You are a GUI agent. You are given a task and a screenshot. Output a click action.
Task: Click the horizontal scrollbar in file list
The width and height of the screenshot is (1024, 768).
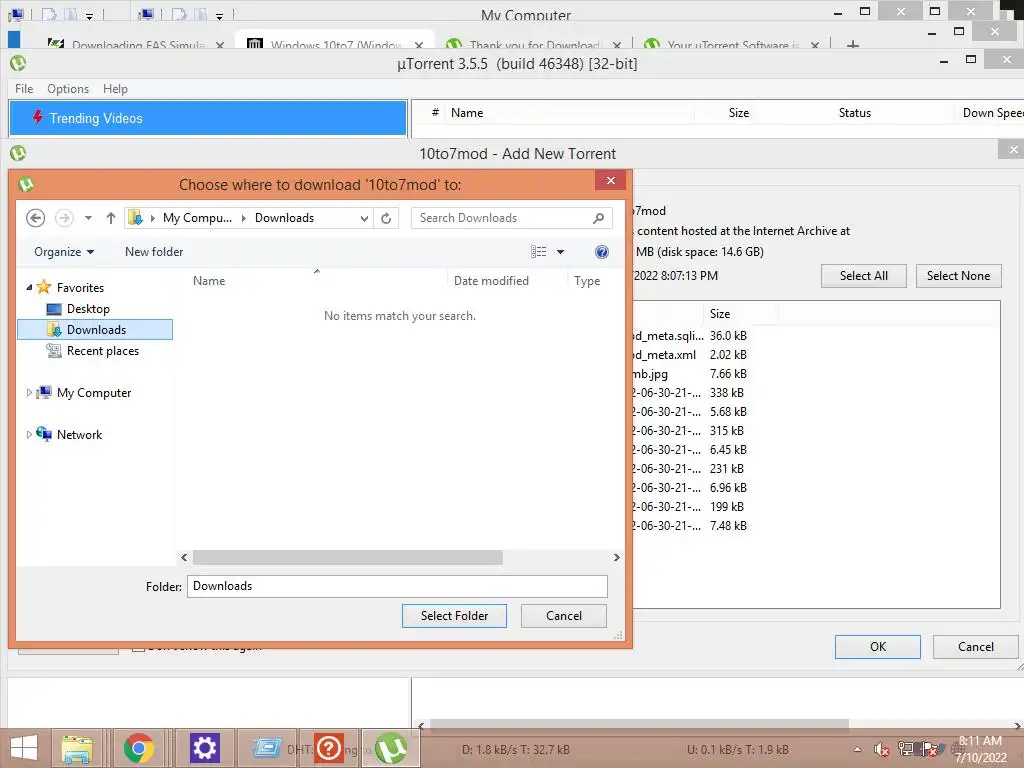(347, 558)
